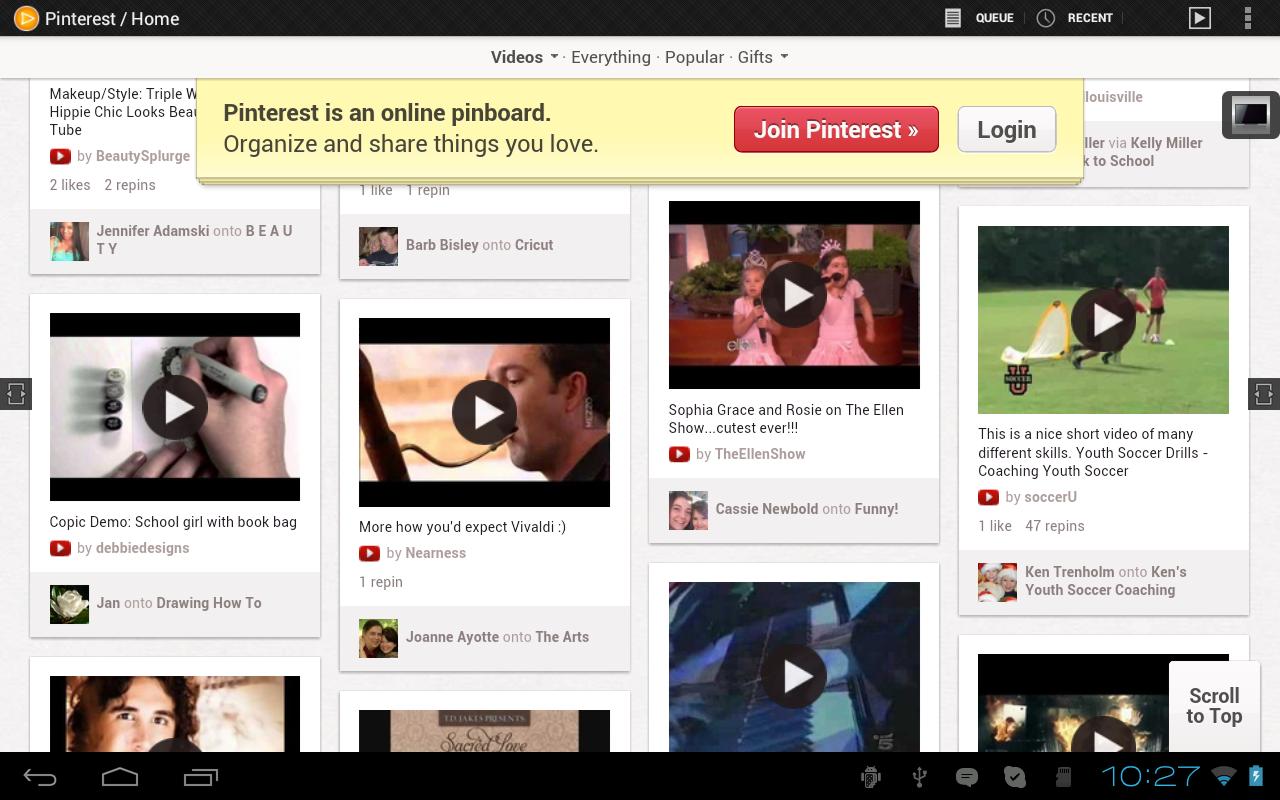Tap the SD card status icon
1280x800 pixels.
(1063, 777)
